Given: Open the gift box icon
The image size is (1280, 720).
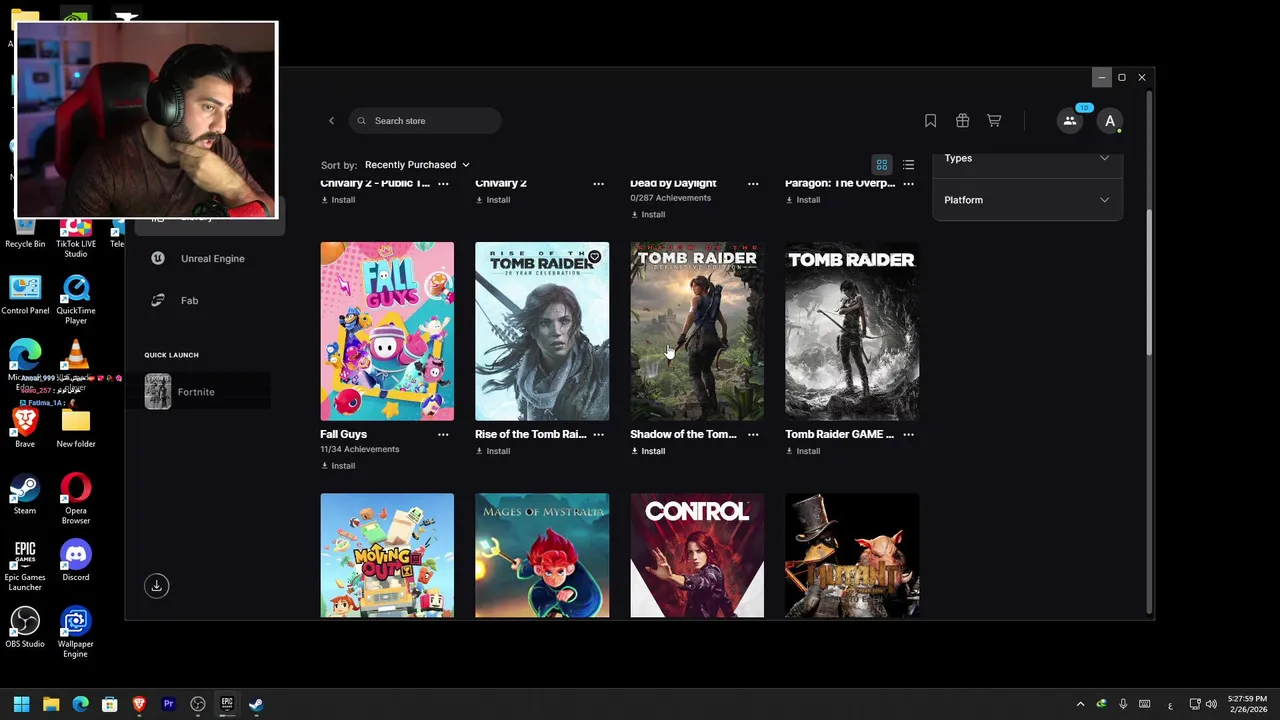Looking at the screenshot, I should pyautogui.click(x=962, y=121).
